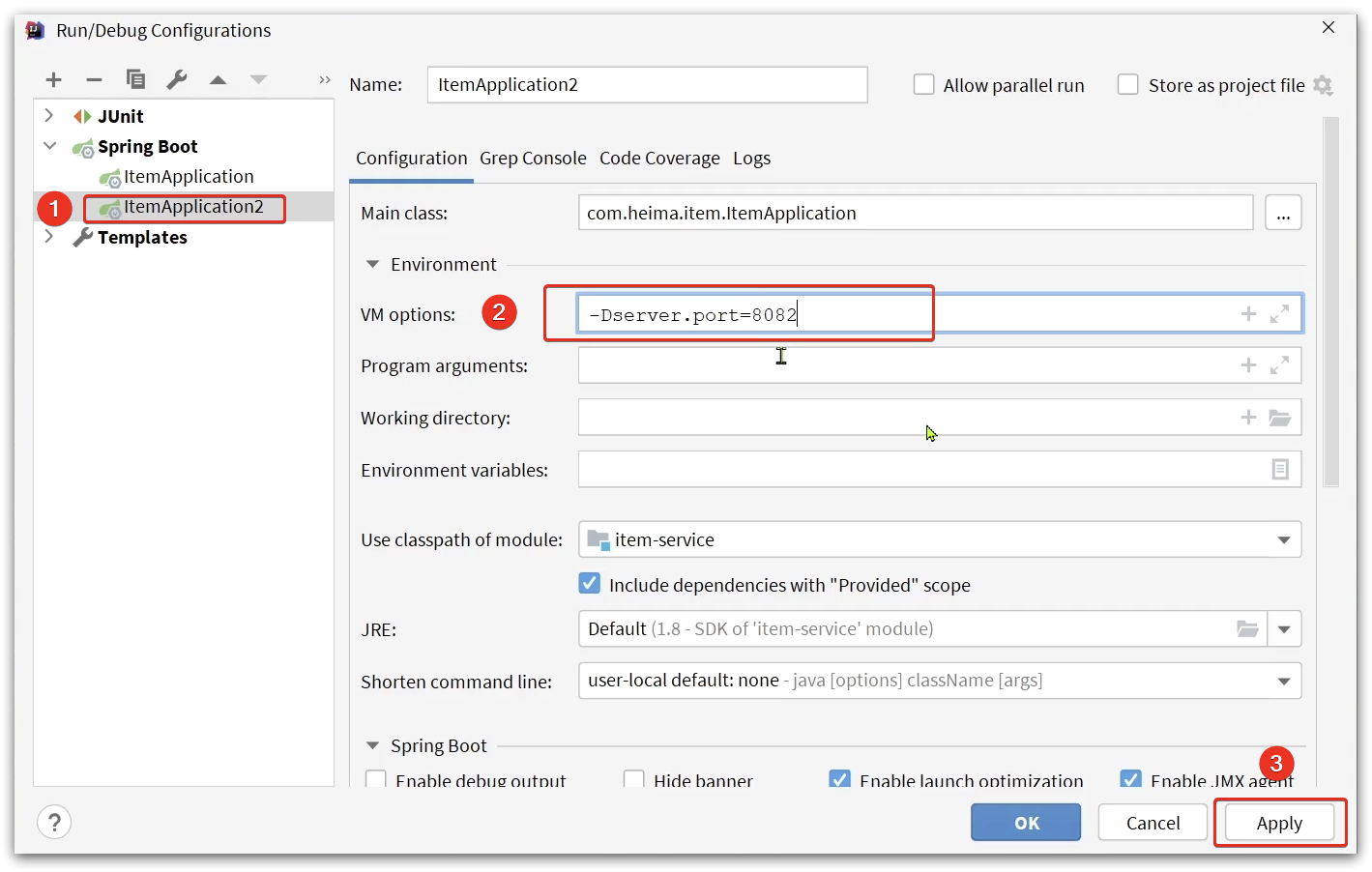
Task: Collapse the Spring Boot settings section
Action: click(372, 745)
